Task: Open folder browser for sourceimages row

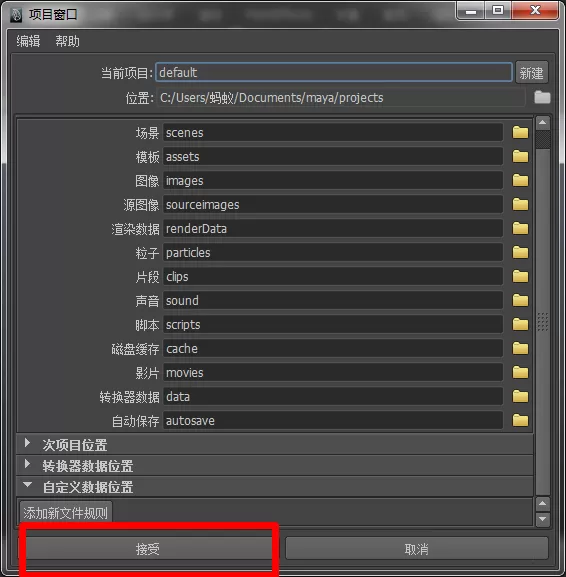Action: click(x=520, y=205)
